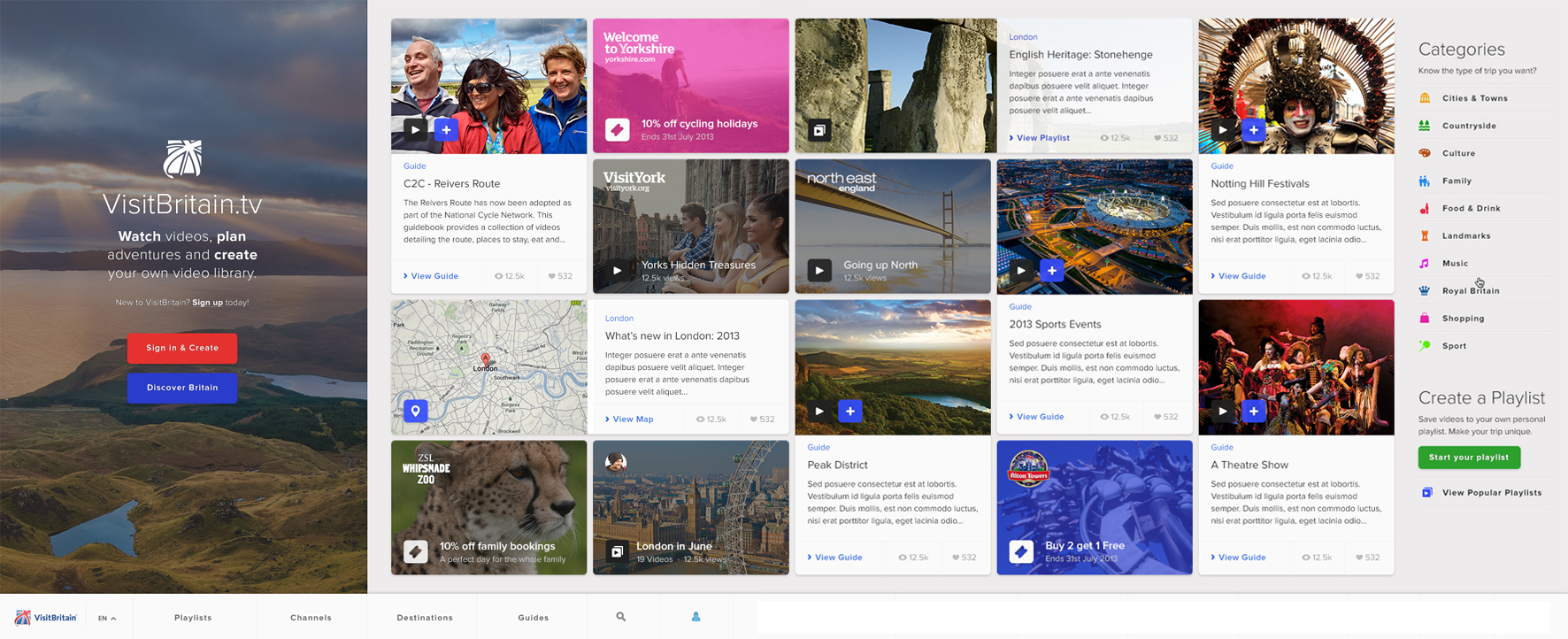The height and width of the screenshot is (639, 1568).
Task: Play the Peak District video
Action: coord(819,411)
